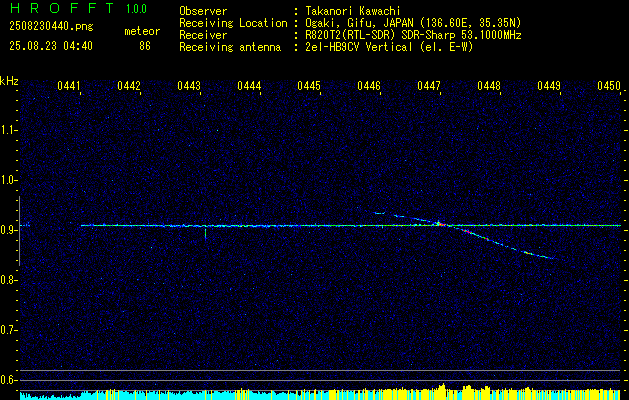Click observer name Takanori Kawachi

(x=353, y=11)
